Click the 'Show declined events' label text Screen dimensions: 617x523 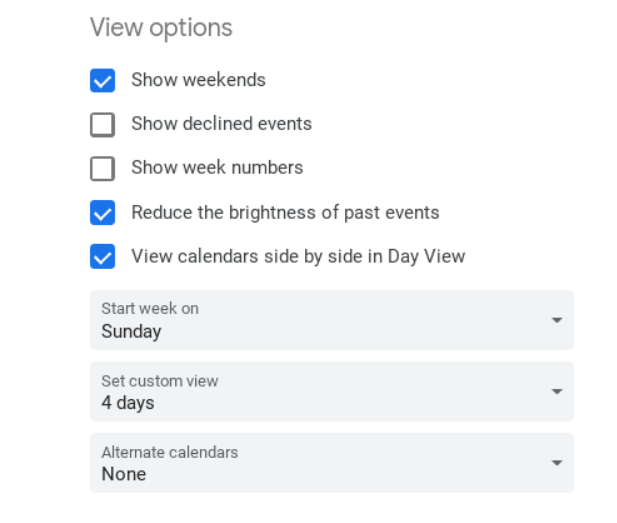221,124
